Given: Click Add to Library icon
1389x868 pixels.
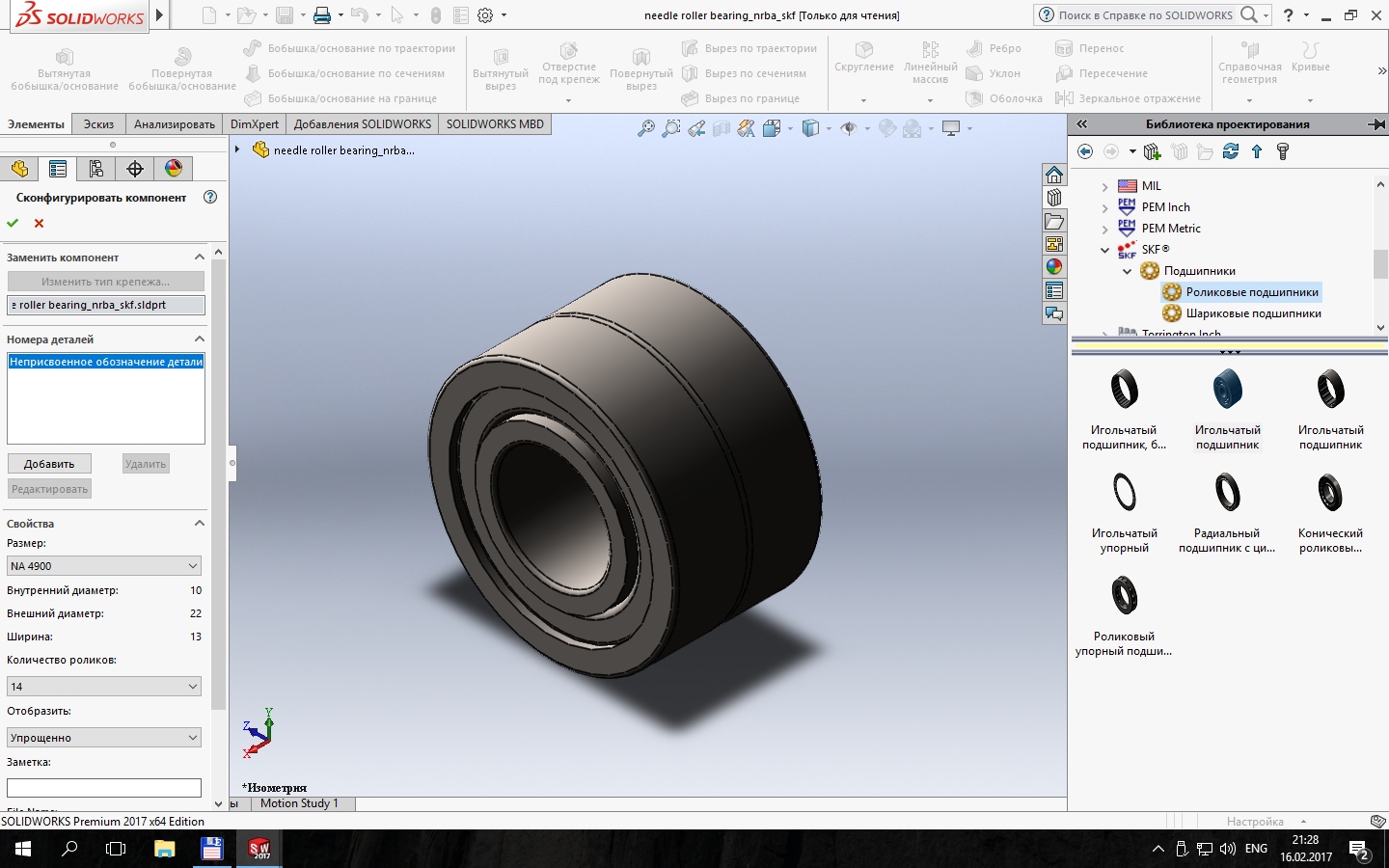Looking at the screenshot, I should click(x=1152, y=151).
